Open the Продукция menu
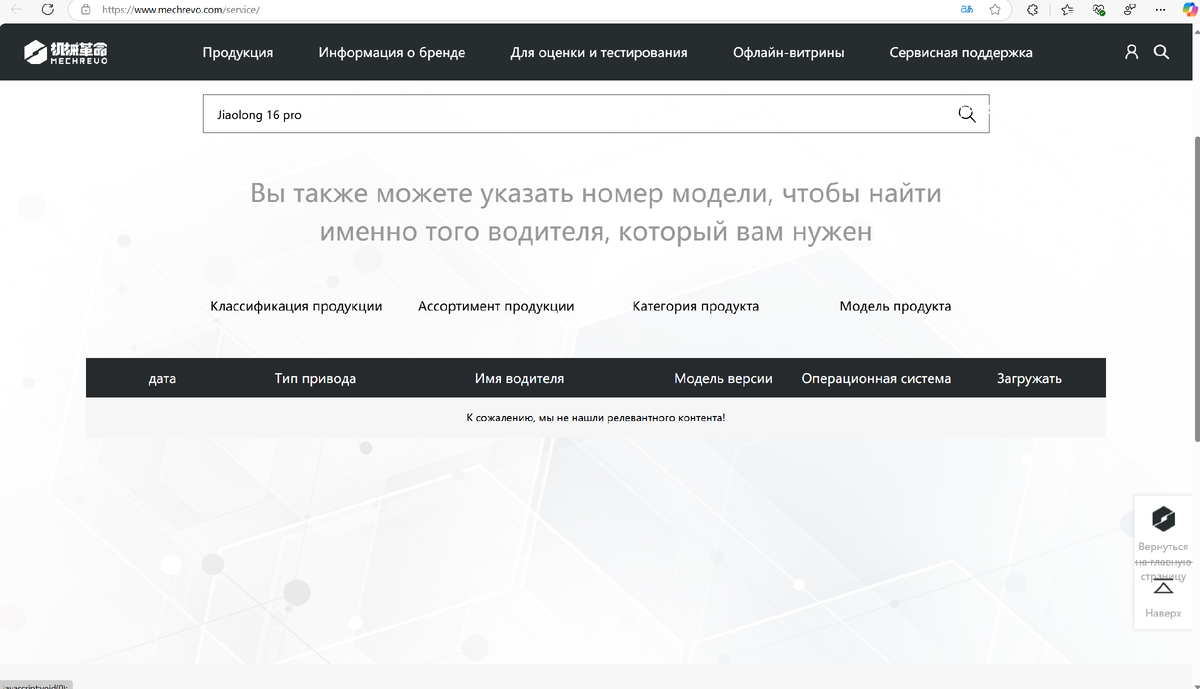 click(x=238, y=52)
